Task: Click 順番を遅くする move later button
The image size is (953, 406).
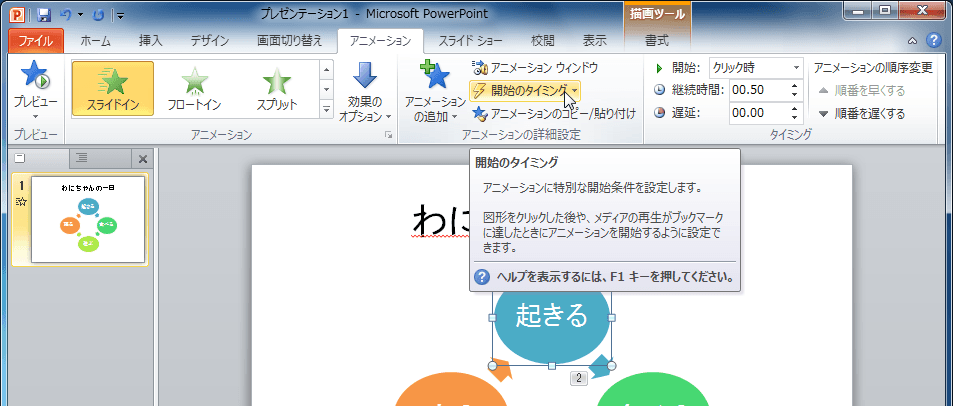Action: [x=862, y=114]
